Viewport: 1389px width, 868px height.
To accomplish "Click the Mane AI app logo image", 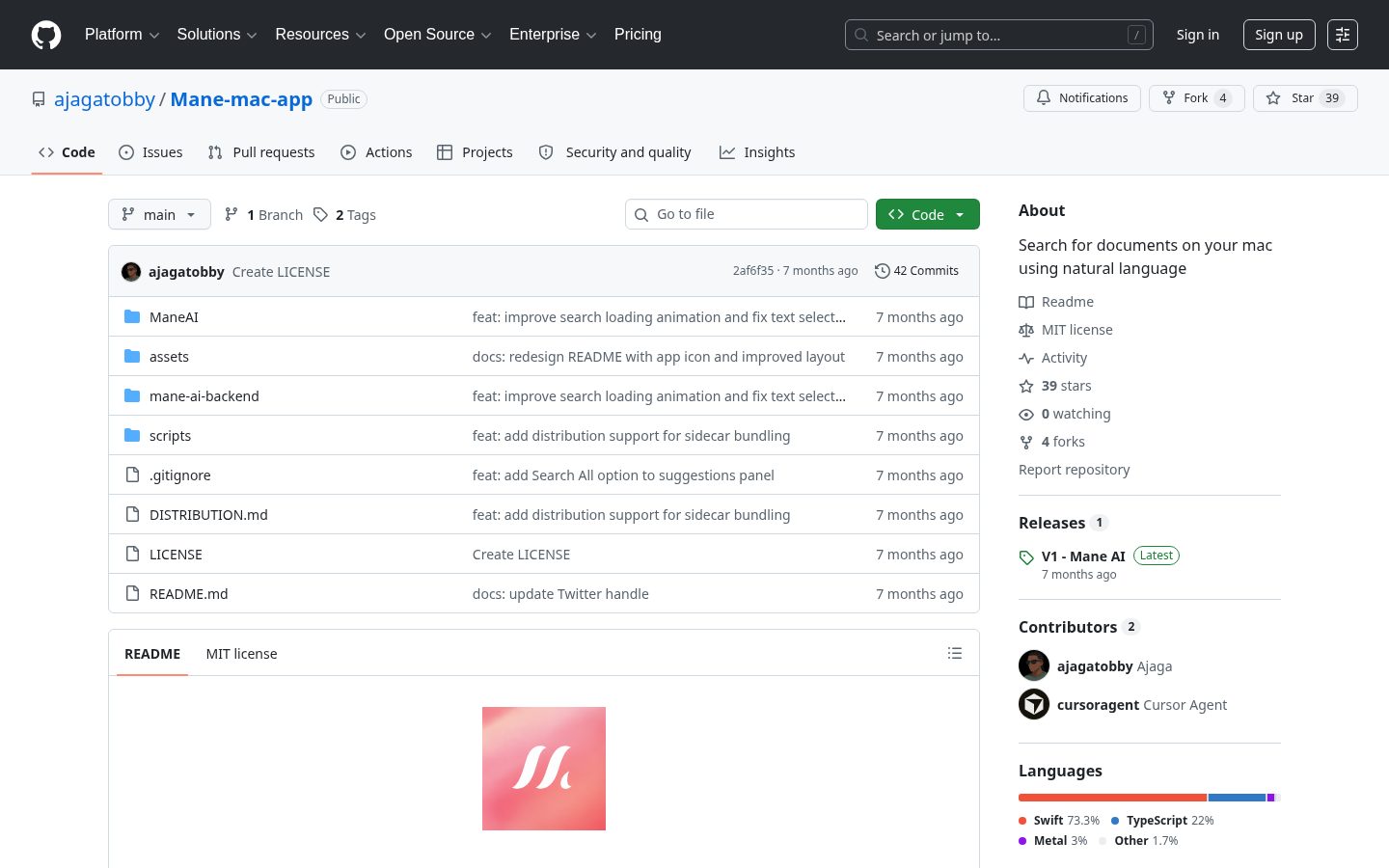I will click(x=544, y=769).
